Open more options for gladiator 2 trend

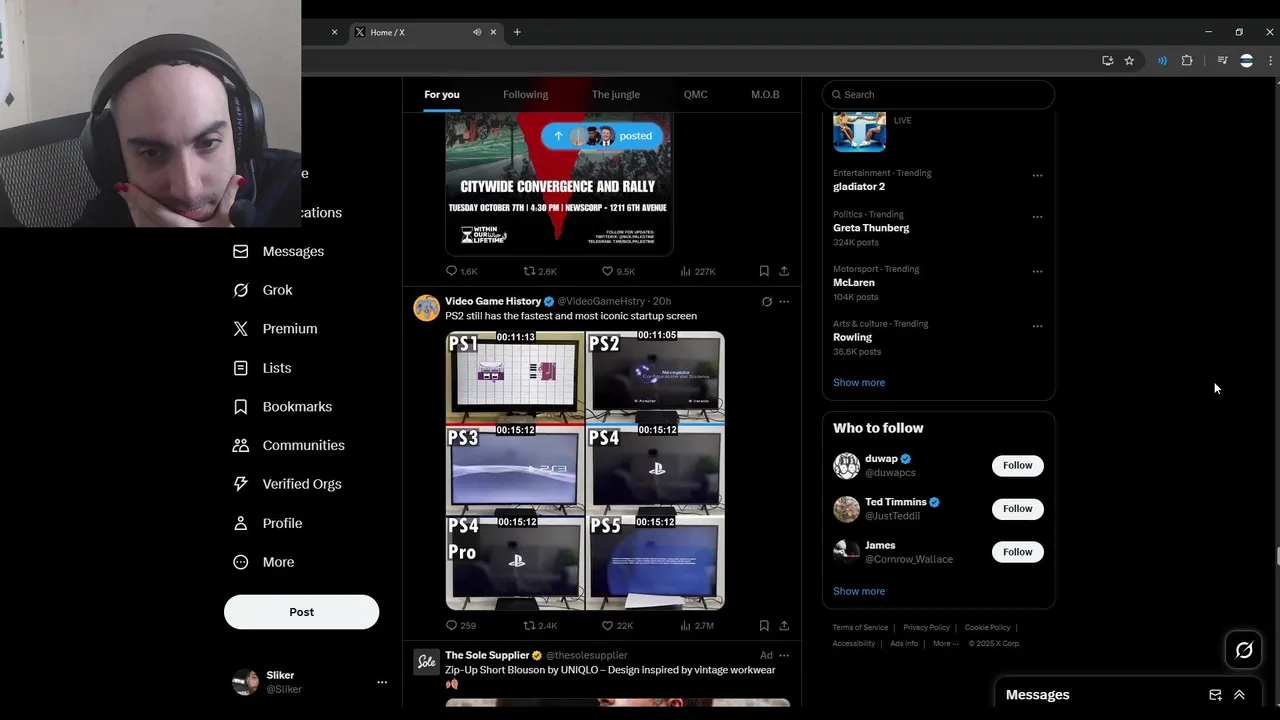coord(1037,175)
